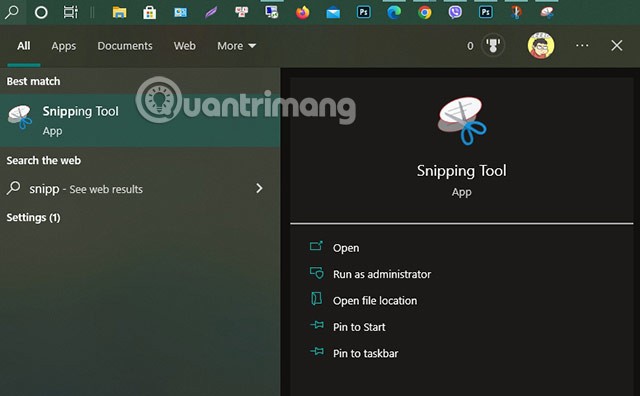Click Settings (1) category heading

tap(33, 218)
